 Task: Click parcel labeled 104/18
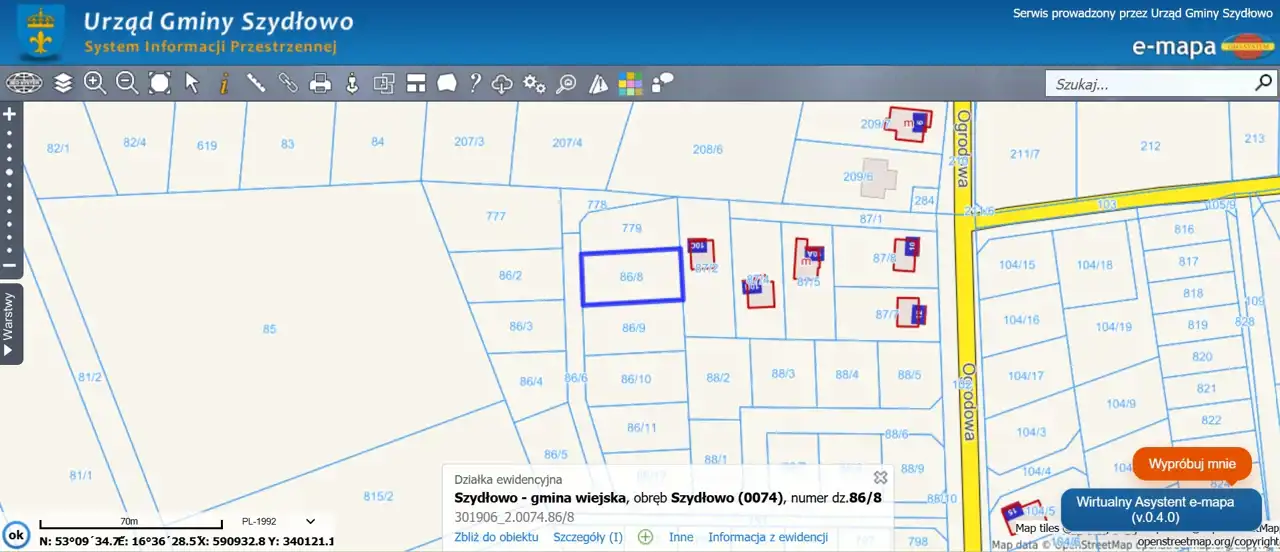click(1095, 265)
